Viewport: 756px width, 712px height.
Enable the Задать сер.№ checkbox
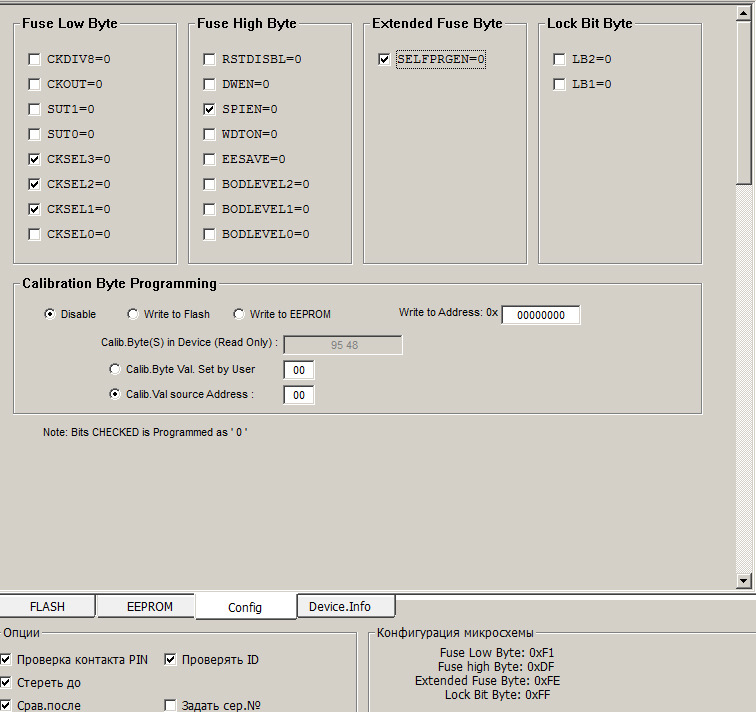click(170, 705)
